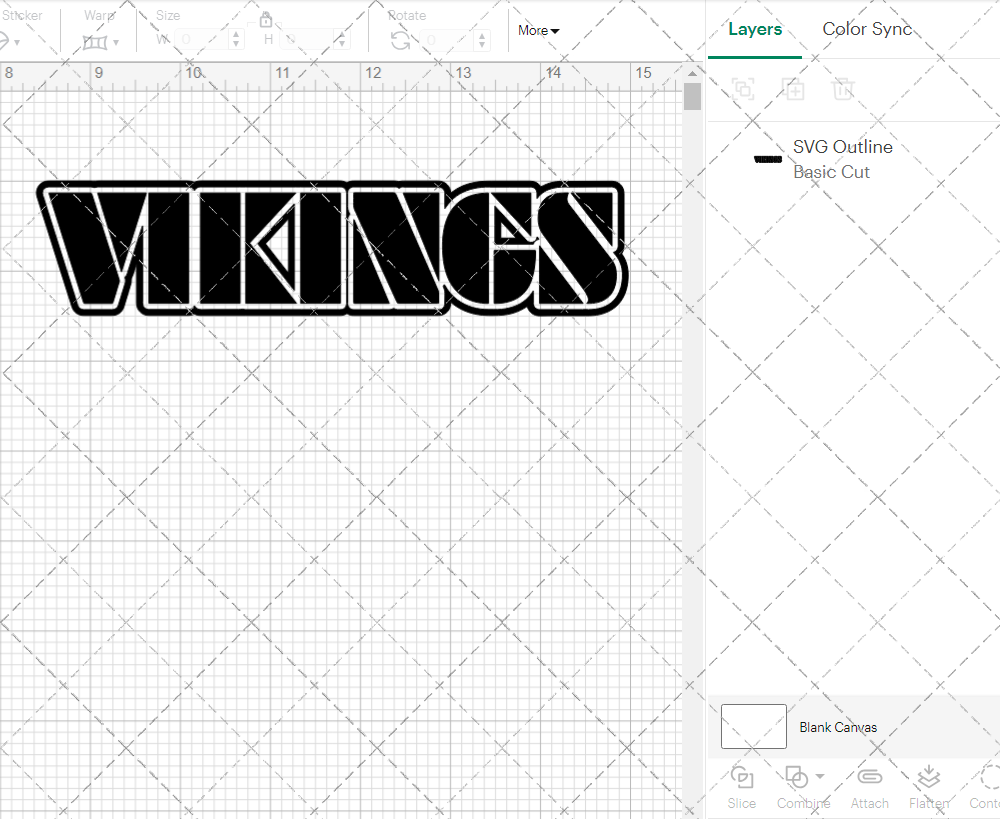The height and width of the screenshot is (819, 1000).
Task: Select the Layers tab
Action: tap(755, 29)
